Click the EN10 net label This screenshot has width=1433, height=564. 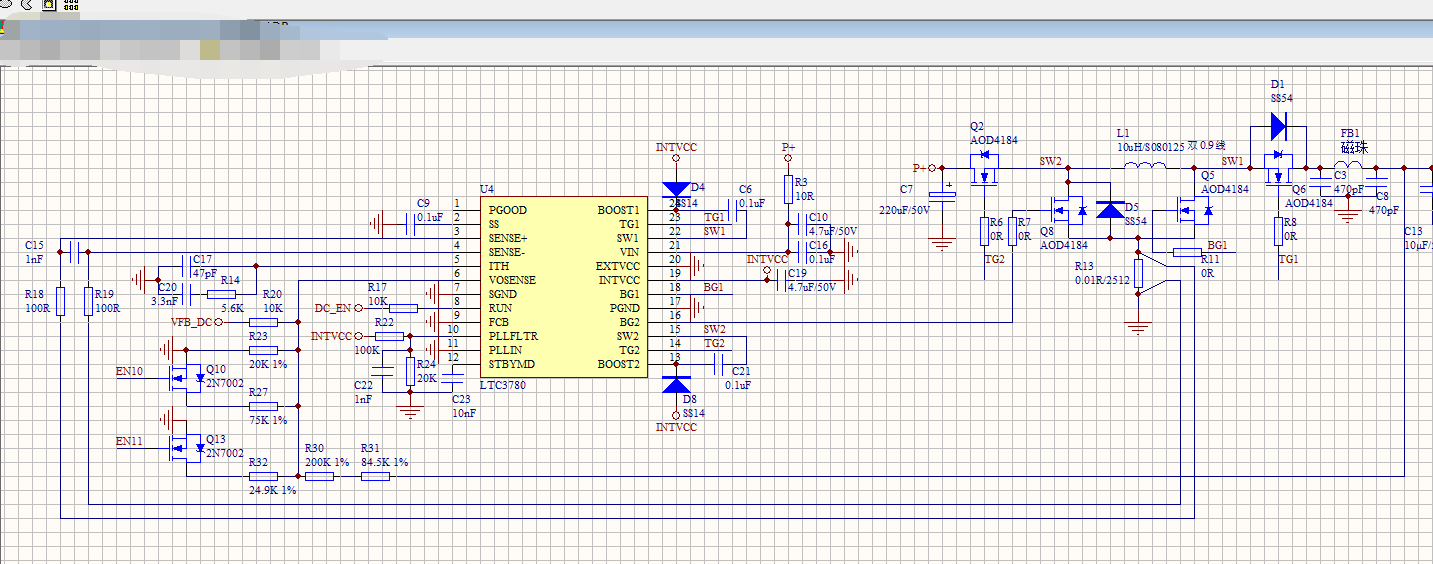tap(129, 371)
